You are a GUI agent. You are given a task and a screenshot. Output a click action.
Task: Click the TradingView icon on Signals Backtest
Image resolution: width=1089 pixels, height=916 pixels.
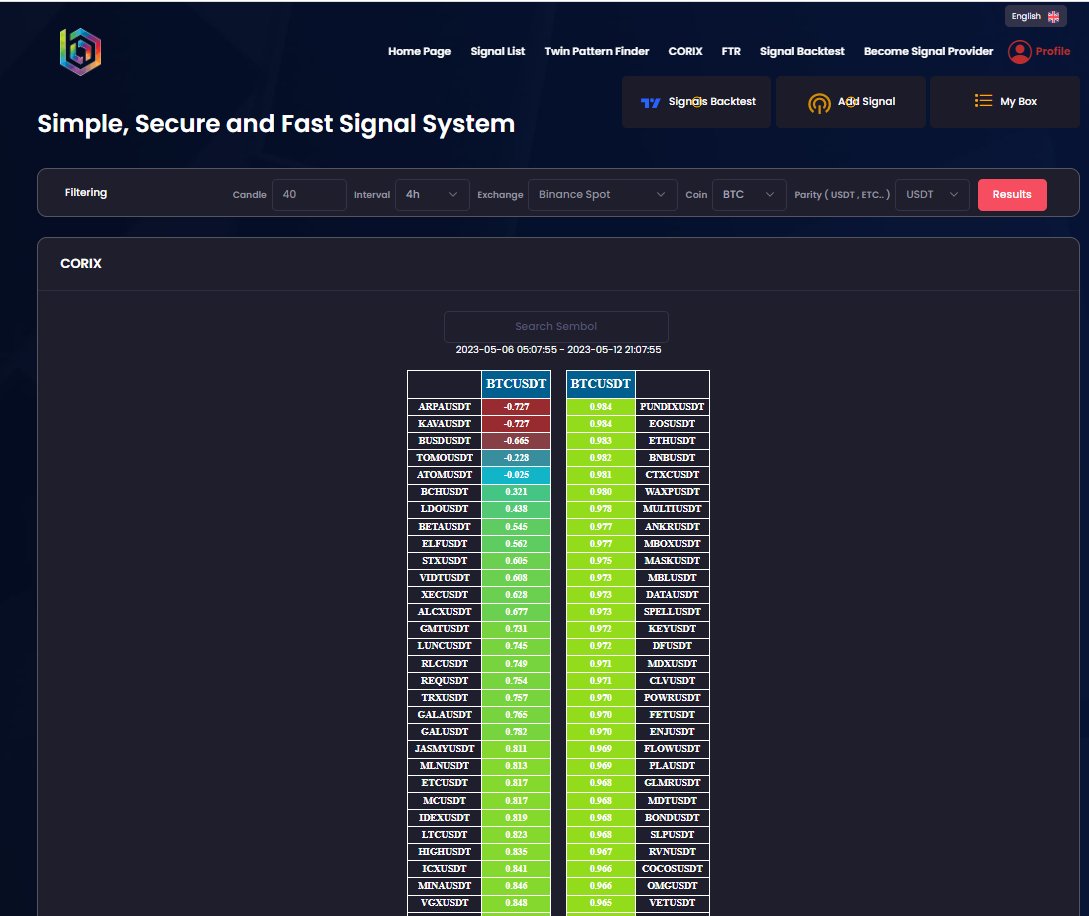[651, 103]
